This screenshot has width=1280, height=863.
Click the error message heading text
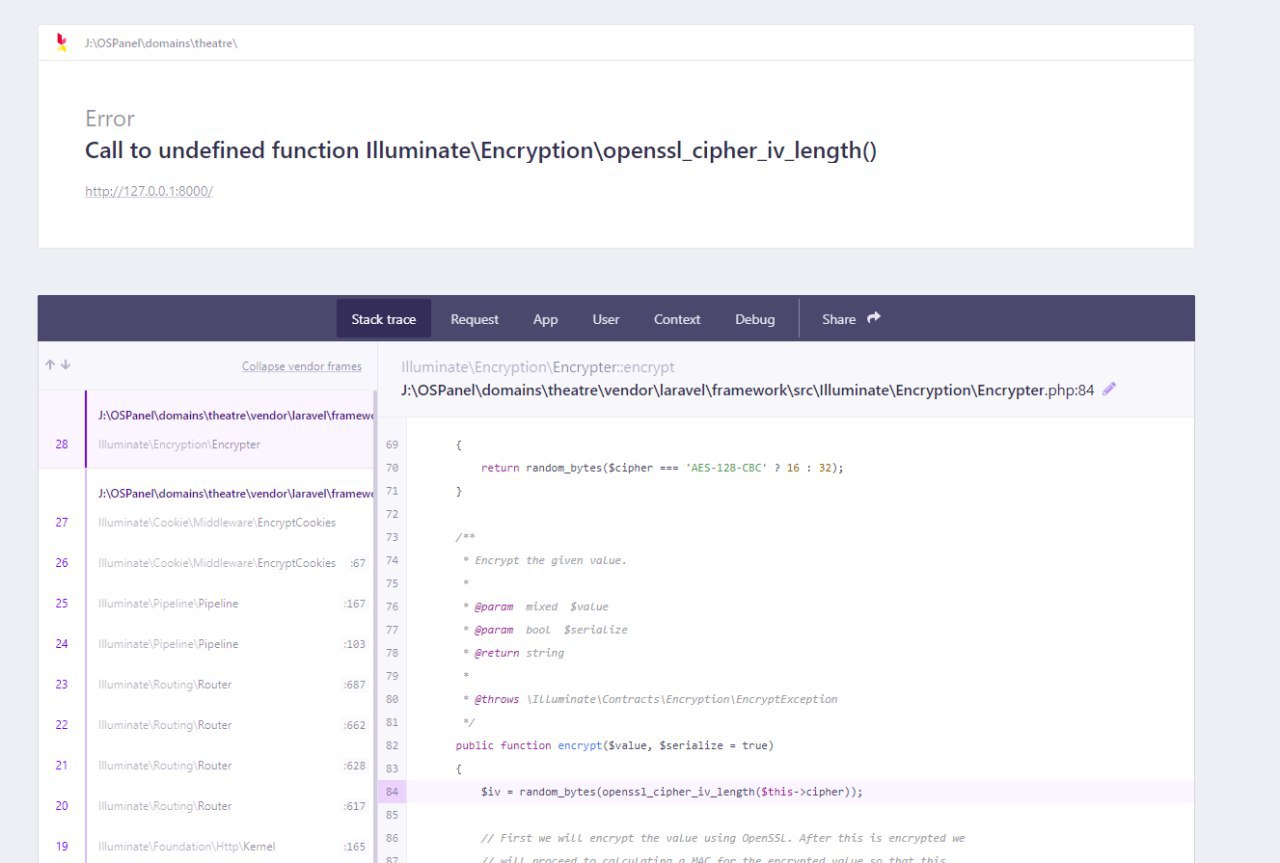[x=481, y=151]
